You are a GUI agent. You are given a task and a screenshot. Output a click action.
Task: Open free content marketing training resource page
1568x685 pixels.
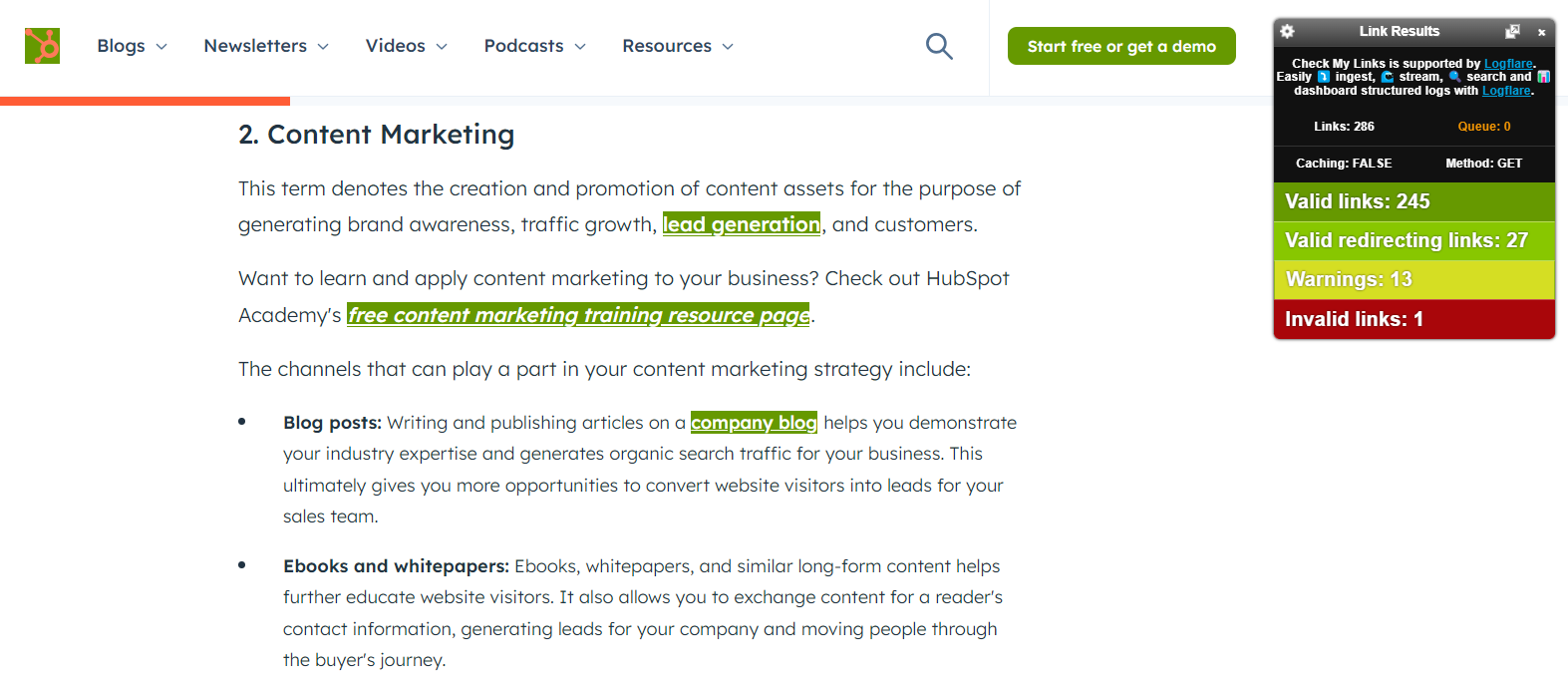pos(578,315)
